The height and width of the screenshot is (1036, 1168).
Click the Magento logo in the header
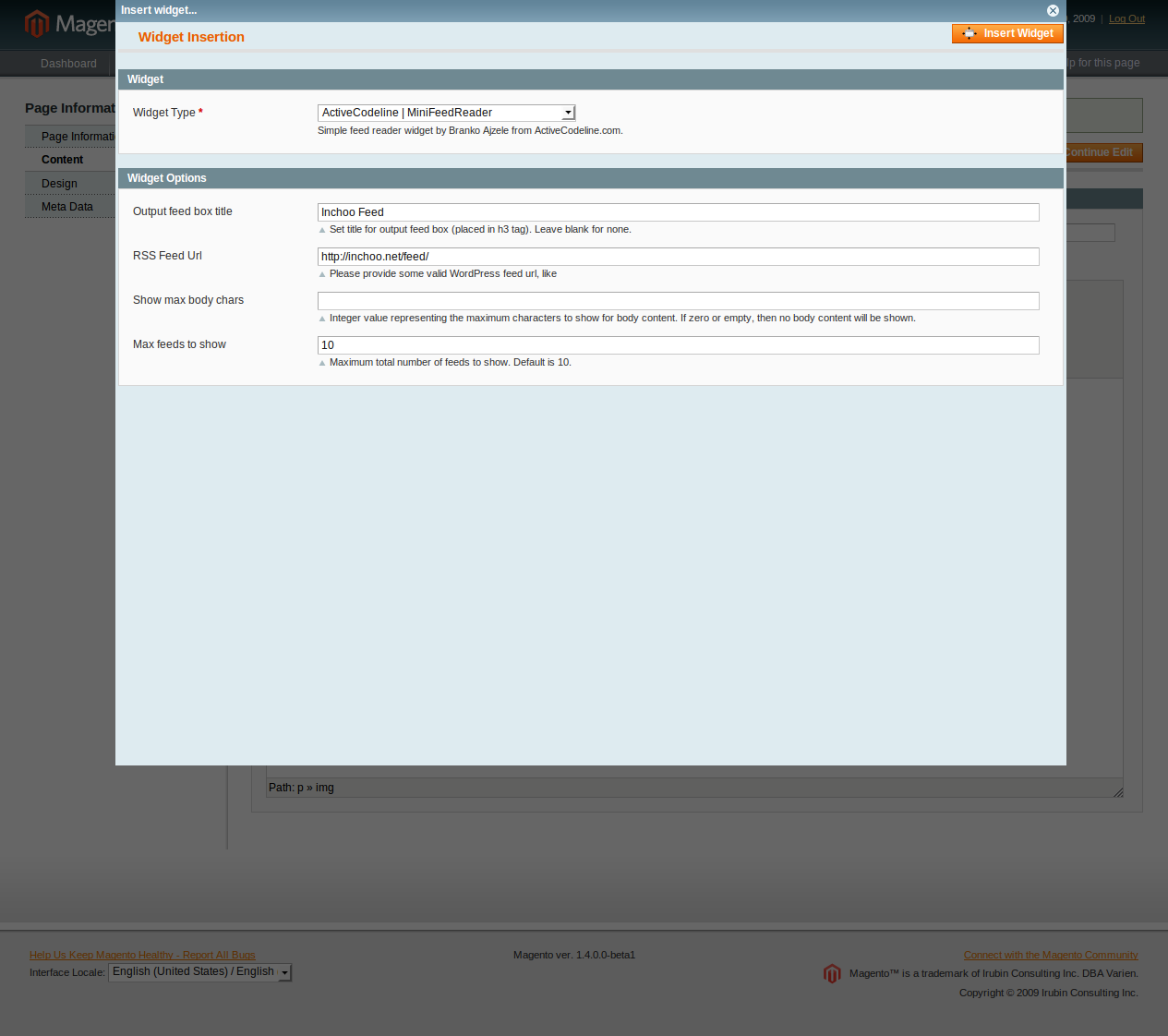point(70,24)
